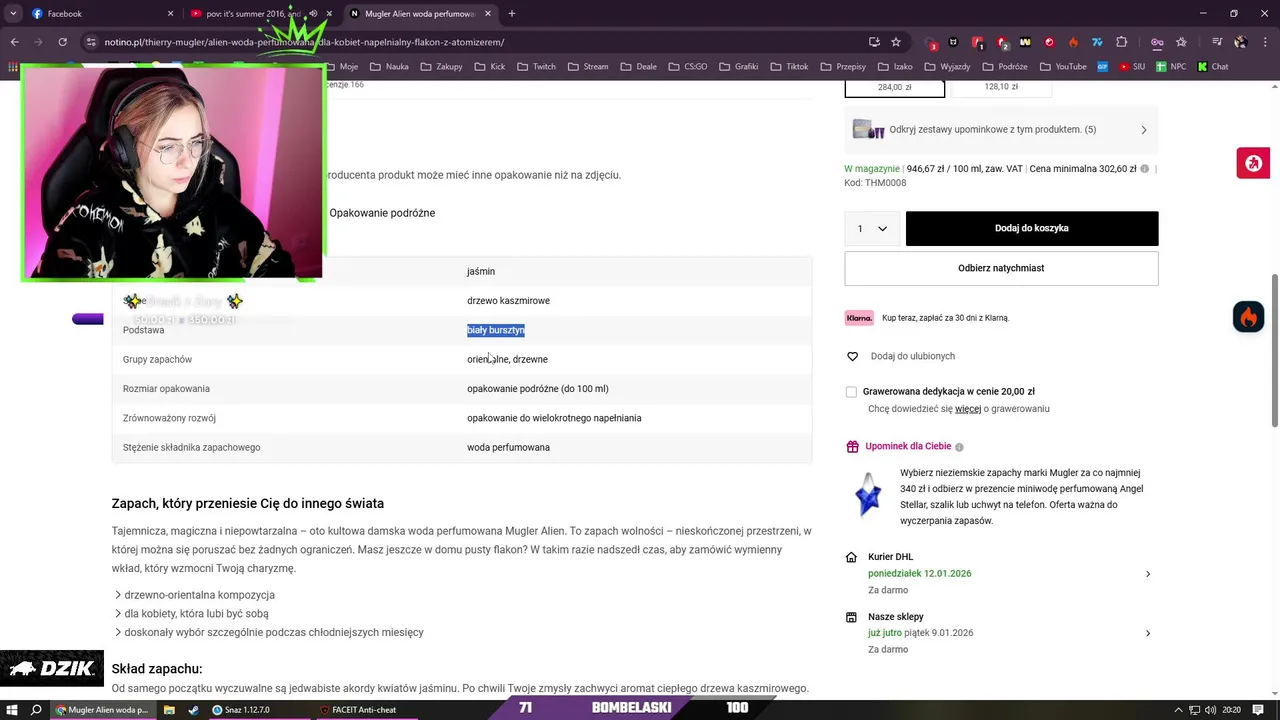Click the Grupy zapachów row label
This screenshot has width=1280, height=720.
157,359
